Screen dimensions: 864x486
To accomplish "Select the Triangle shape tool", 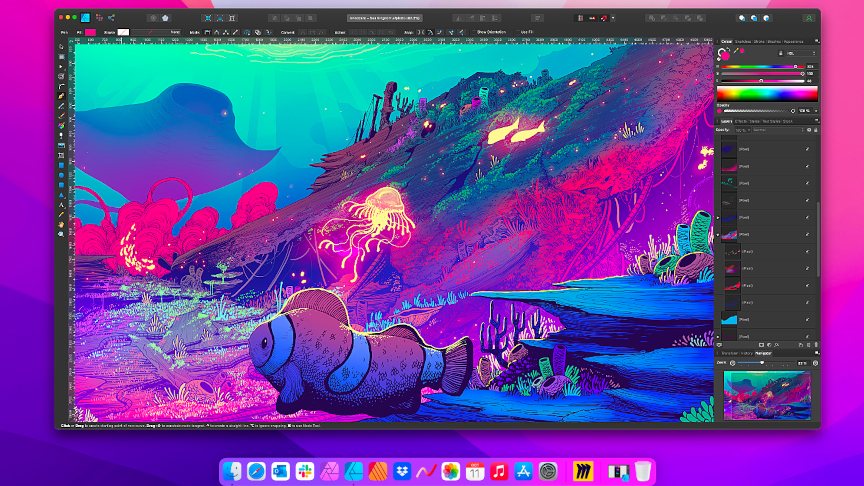I will [61, 195].
